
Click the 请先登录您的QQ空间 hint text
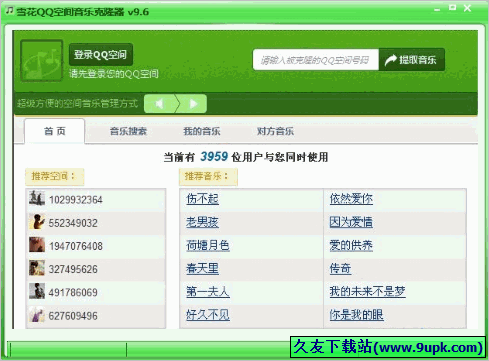114,74
